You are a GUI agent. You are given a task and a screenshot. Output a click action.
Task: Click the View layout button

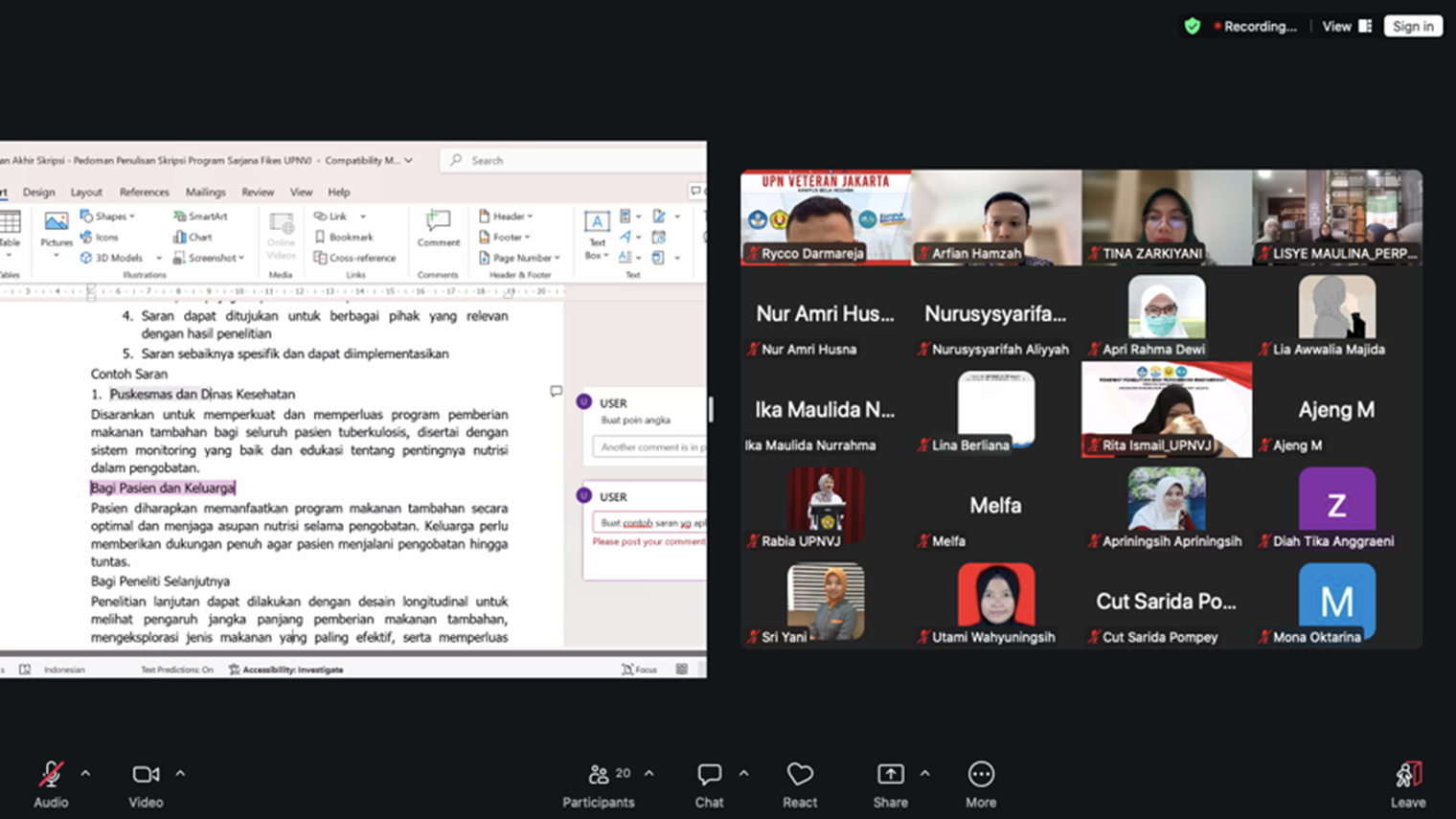[x=1346, y=27]
